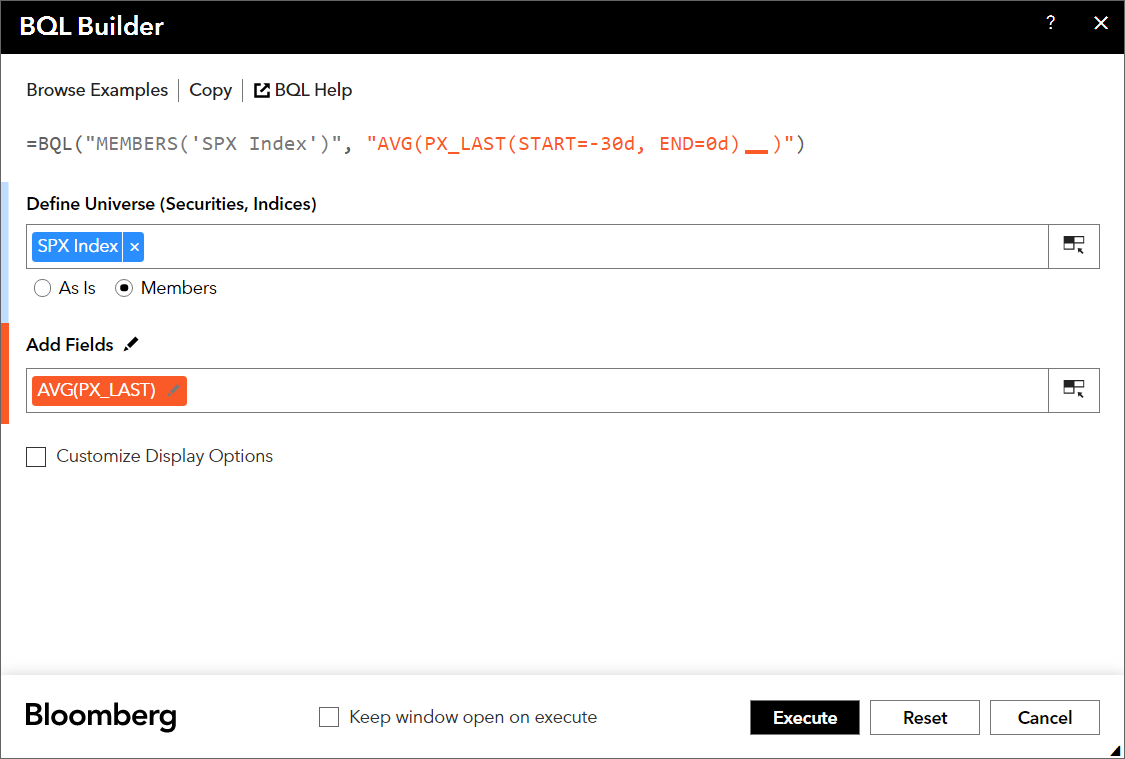This screenshot has height=759, width=1125.
Task: Open Browse Examples
Action: pos(97,89)
